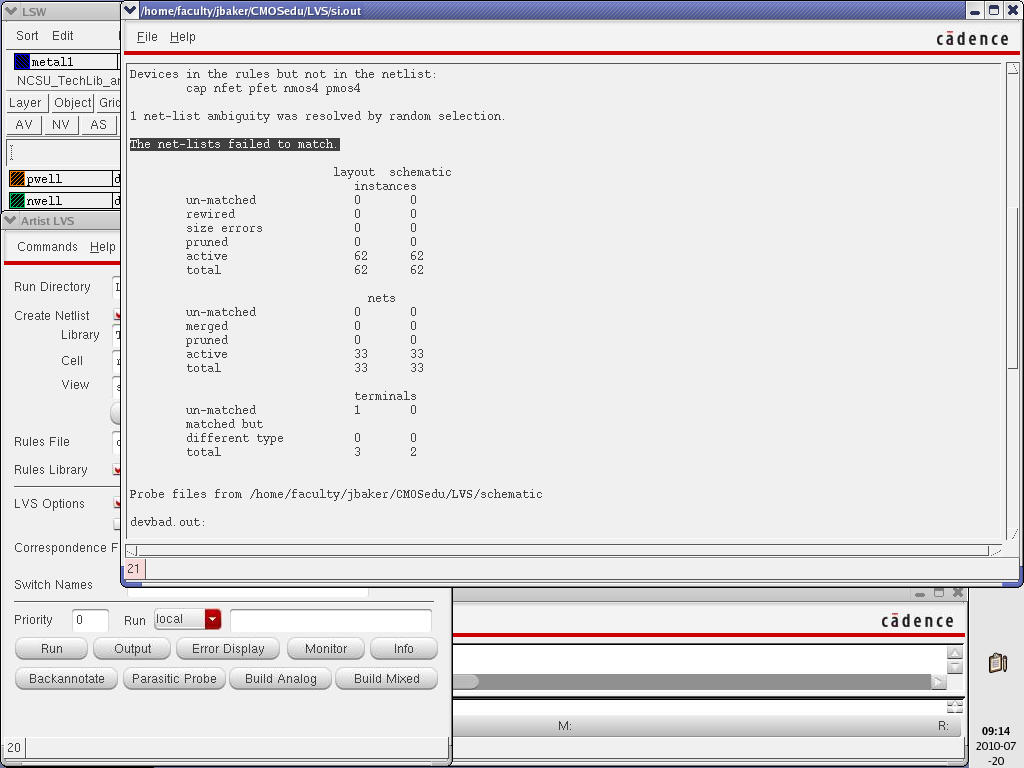This screenshot has height=768, width=1024.
Task: Open the Commands menu in Artist LVS
Action: tap(47, 247)
